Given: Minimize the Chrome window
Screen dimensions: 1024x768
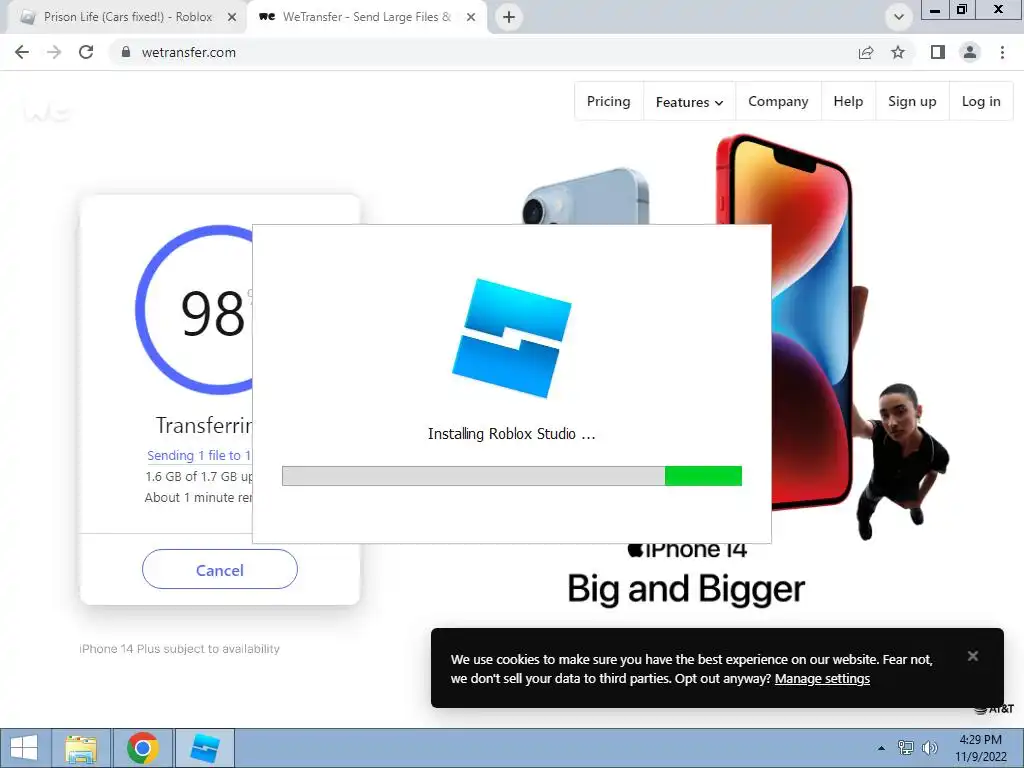Looking at the screenshot, I should click(935, 10).
